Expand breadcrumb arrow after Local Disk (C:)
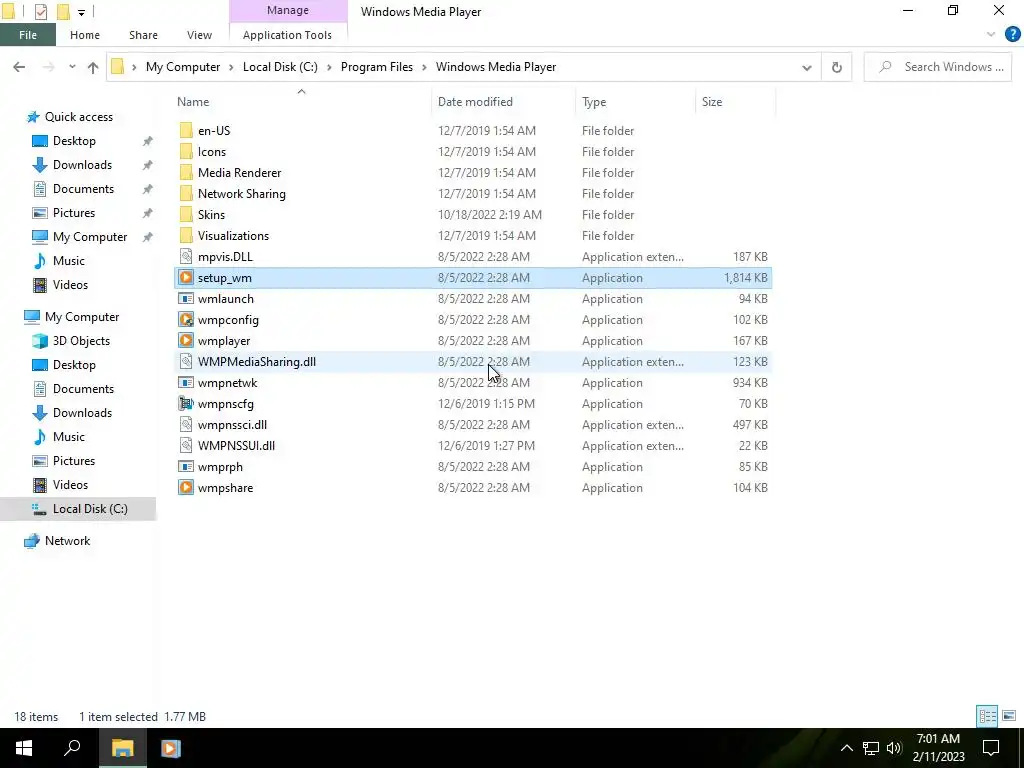The image size is (1024, 768). [329, 67]
